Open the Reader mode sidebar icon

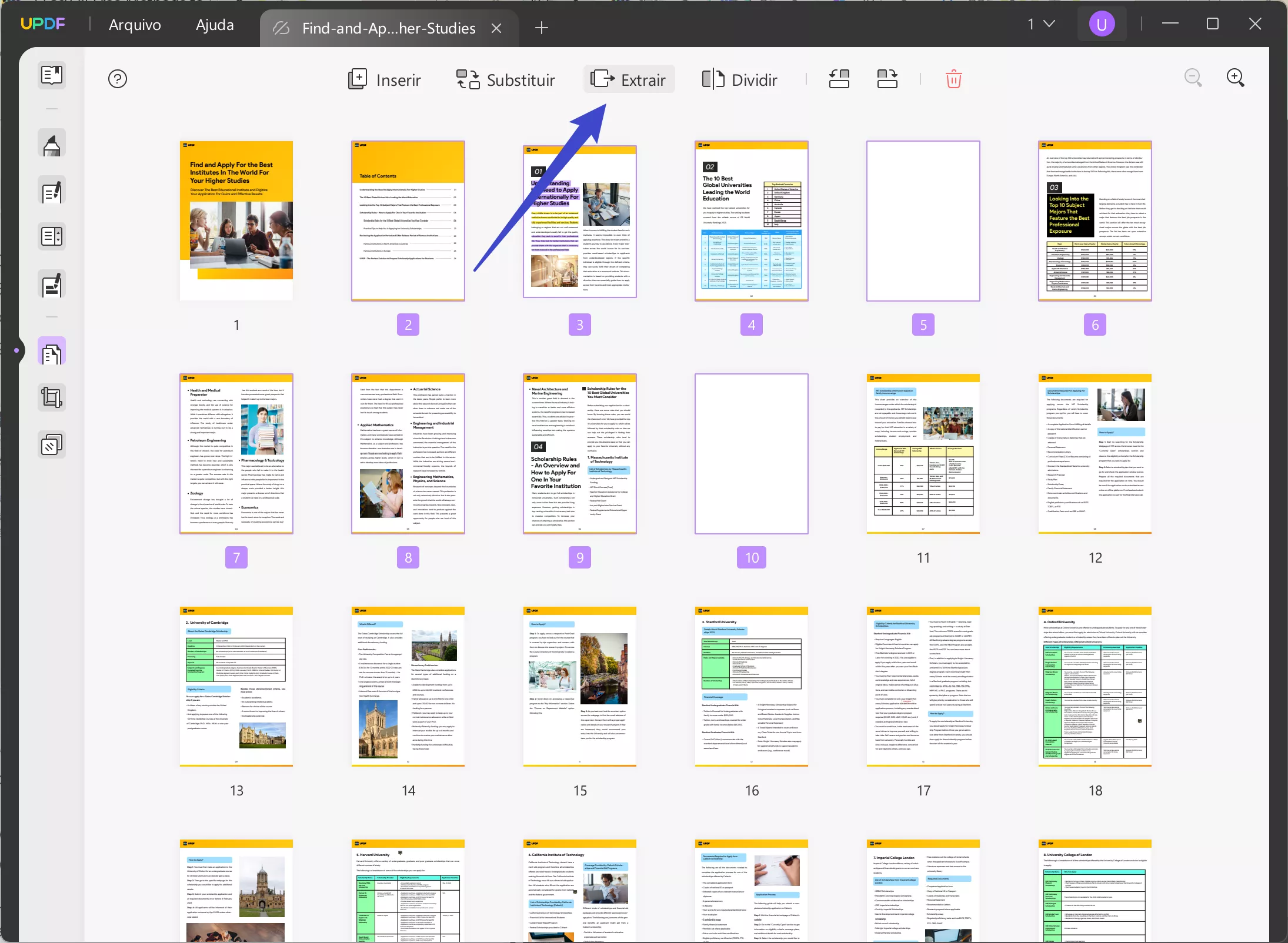[x=52, y=75]
